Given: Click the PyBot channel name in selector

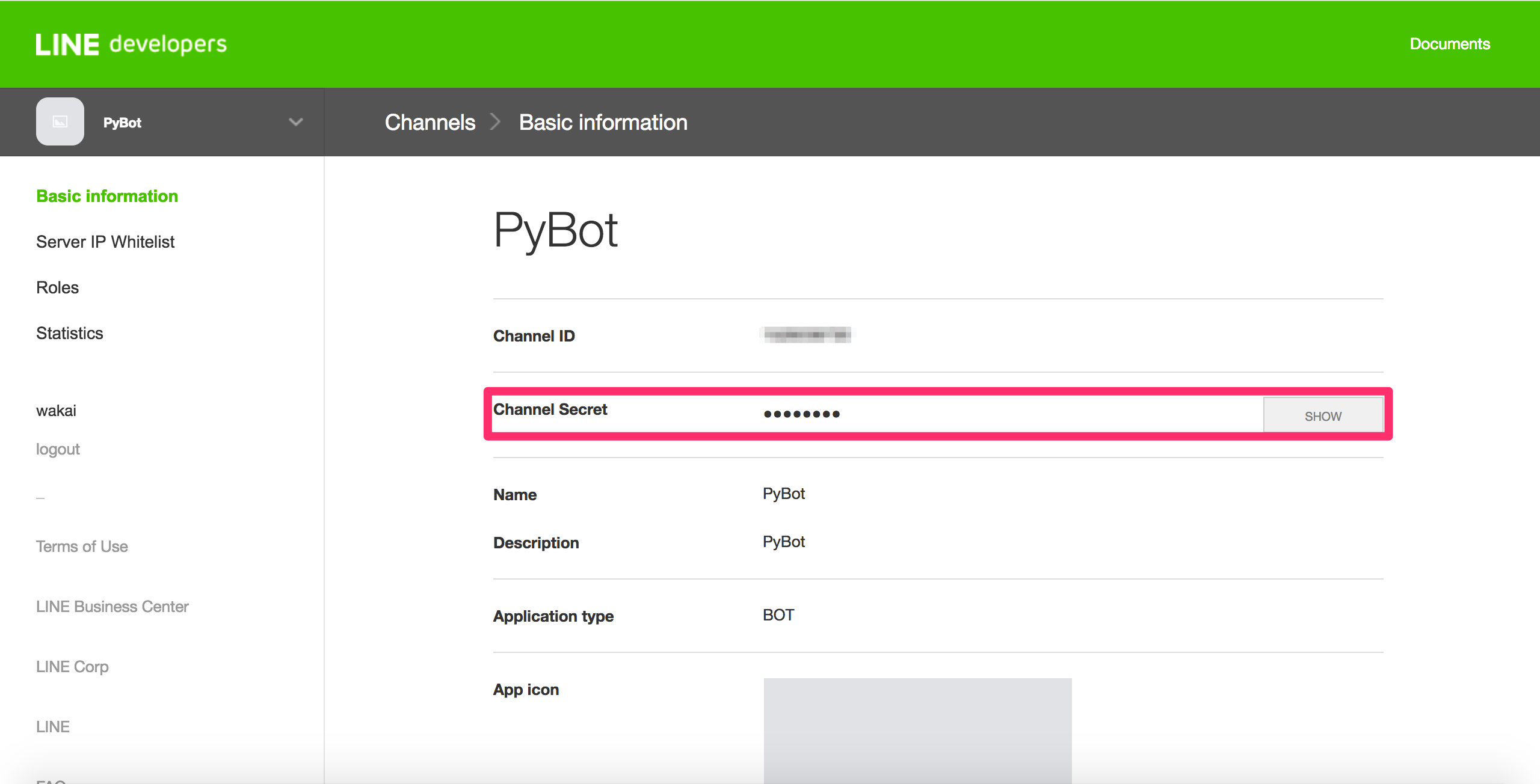Looking at the screenshot, I should pyautogui.click(x=122, y=123).
